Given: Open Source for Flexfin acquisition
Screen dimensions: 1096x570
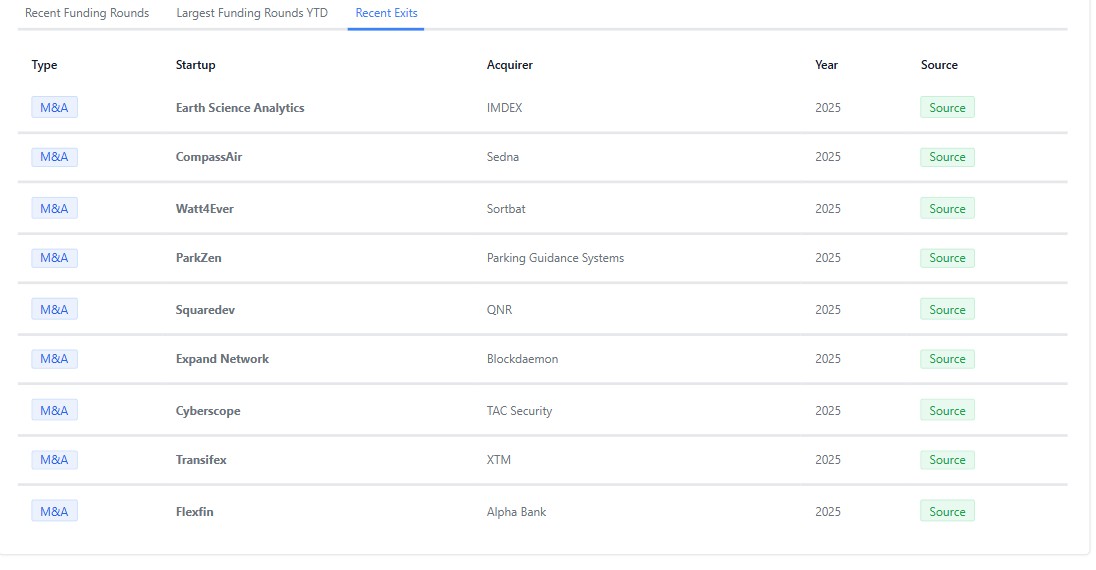Looking at the screenshot, I should click(x=947, y=511).
